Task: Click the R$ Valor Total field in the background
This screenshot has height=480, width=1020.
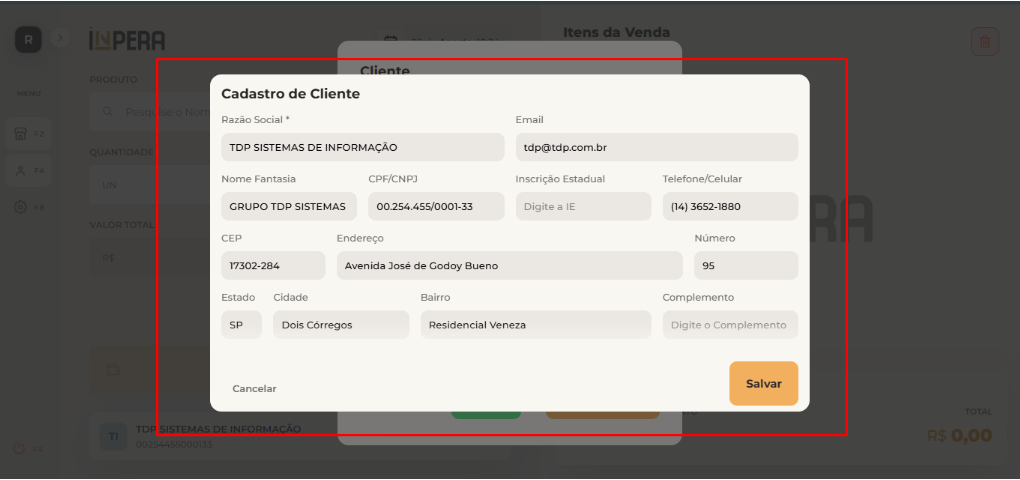Action: pyautogui.click(x=150, y=258)
